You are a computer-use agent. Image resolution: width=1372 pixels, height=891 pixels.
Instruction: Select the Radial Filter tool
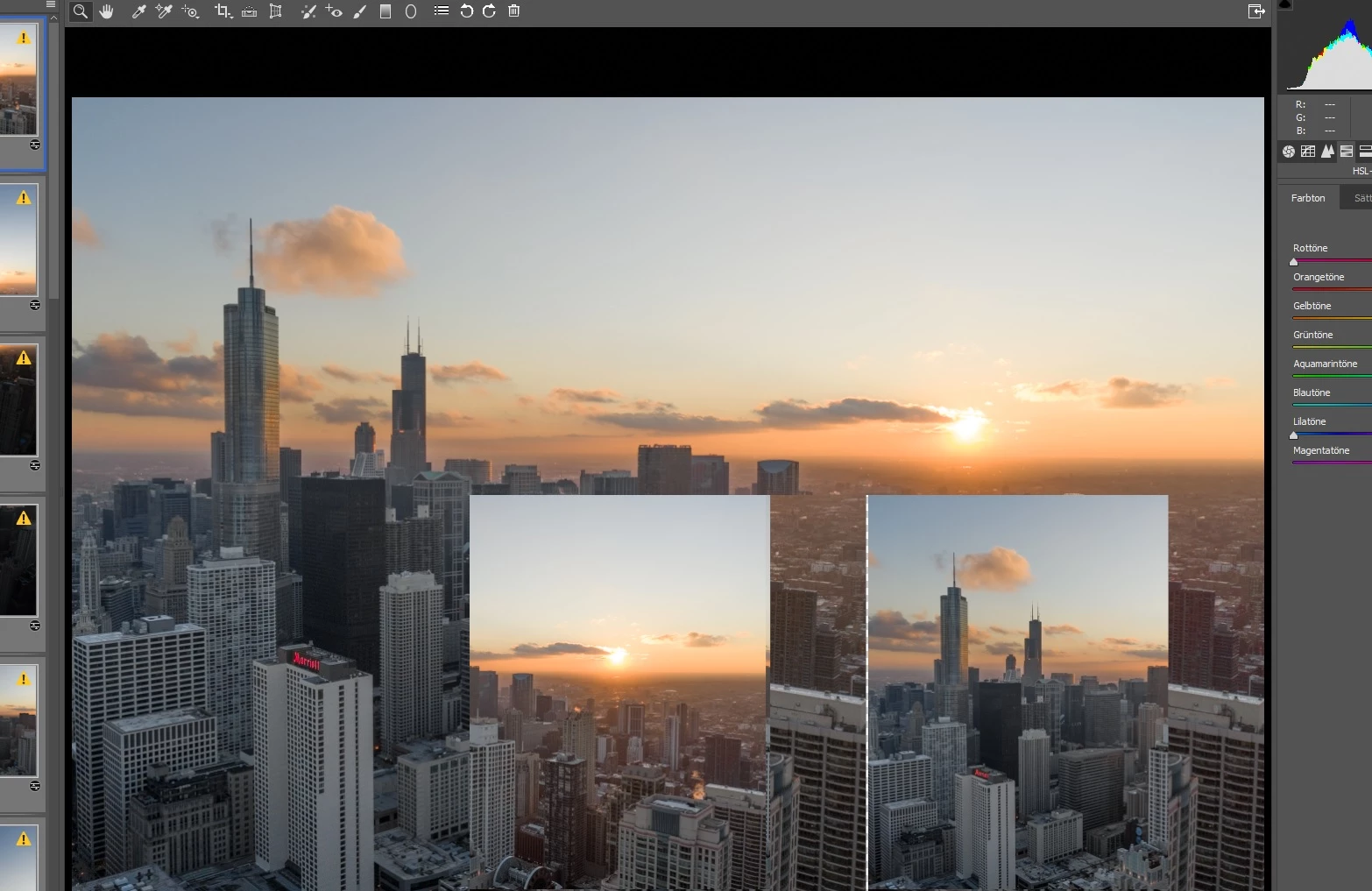[411, 11]
